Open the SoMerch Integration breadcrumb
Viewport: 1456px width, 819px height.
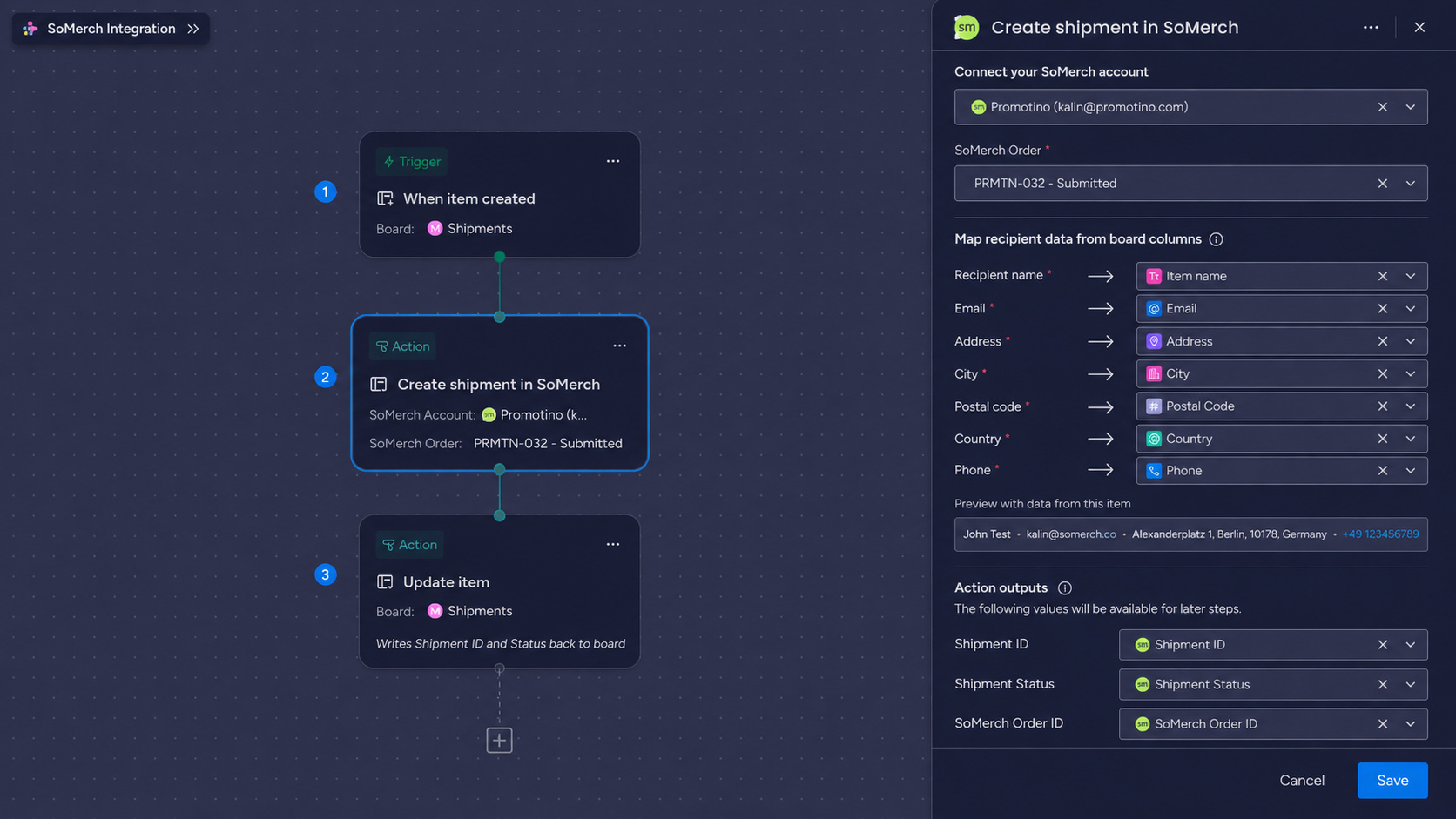pos(111,29)
